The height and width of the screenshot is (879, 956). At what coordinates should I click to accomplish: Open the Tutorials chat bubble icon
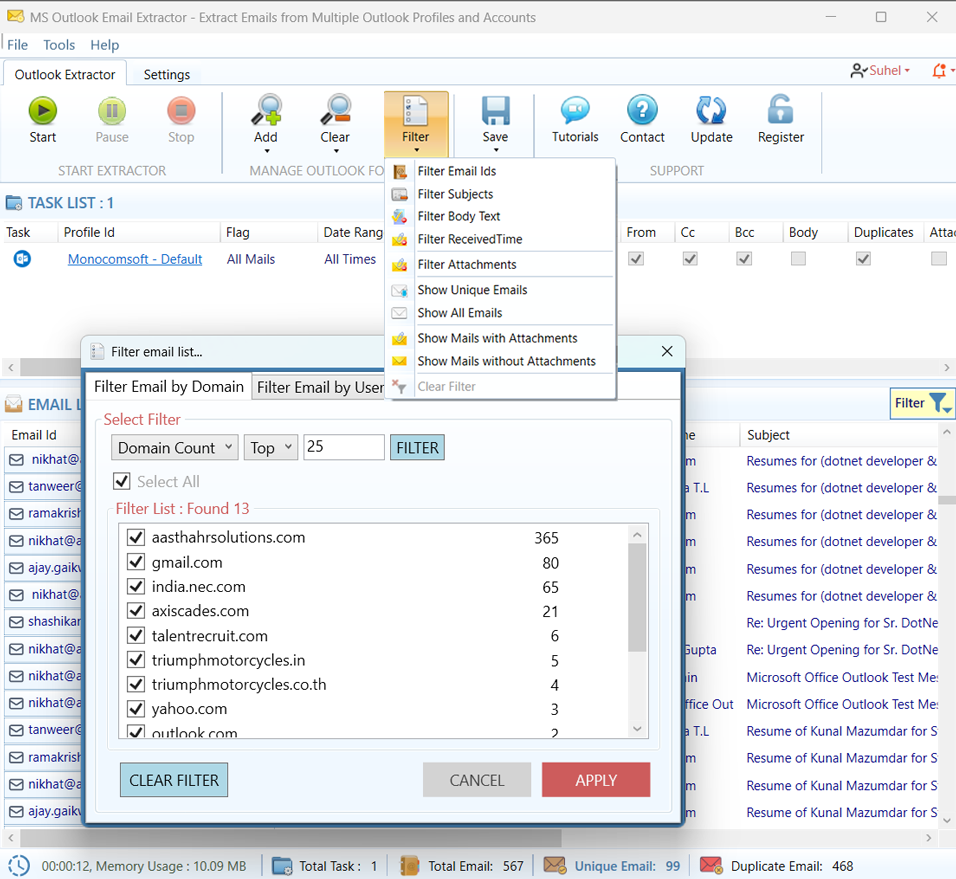point(575,110)
